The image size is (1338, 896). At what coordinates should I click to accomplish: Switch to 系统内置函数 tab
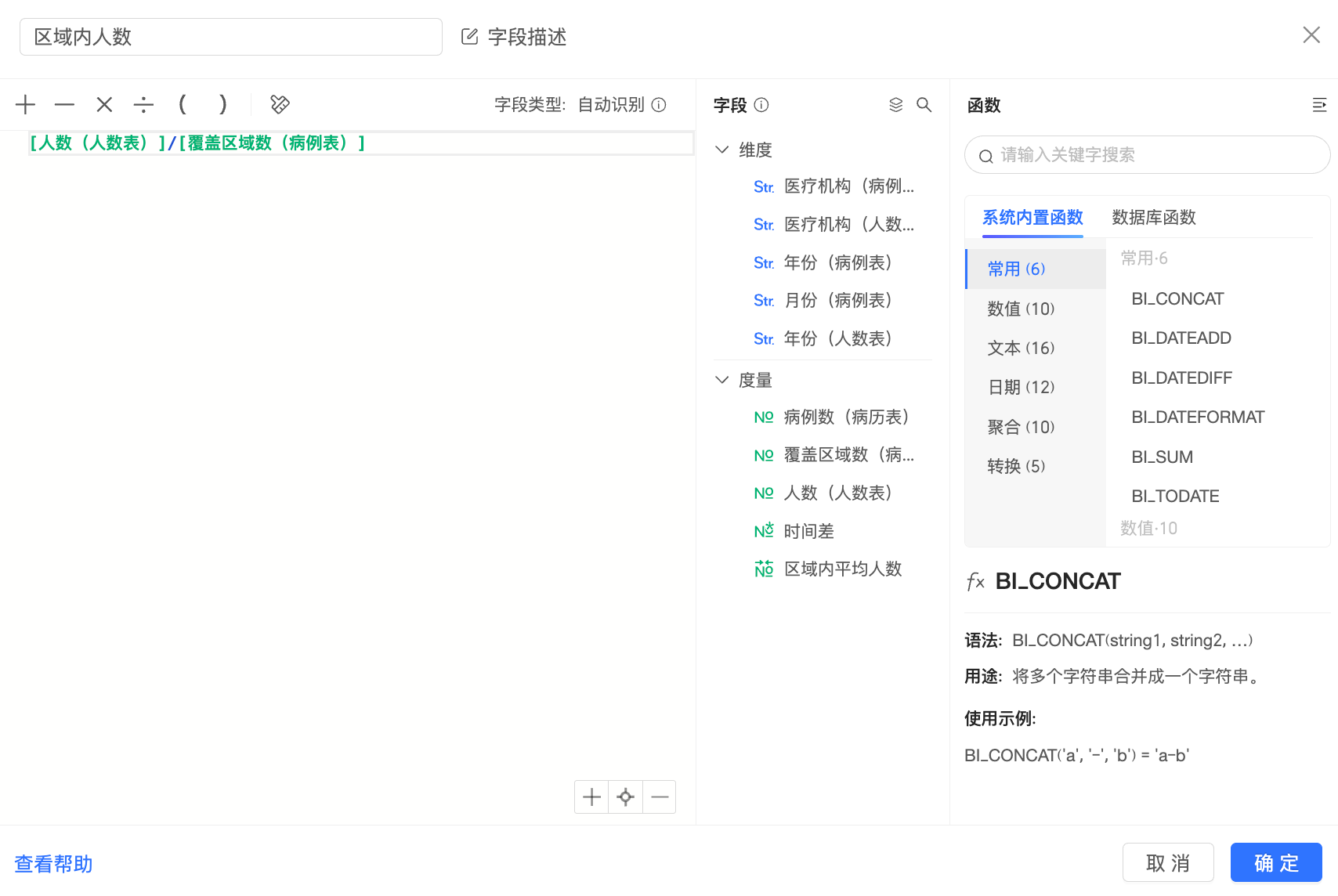point(1032,217)
